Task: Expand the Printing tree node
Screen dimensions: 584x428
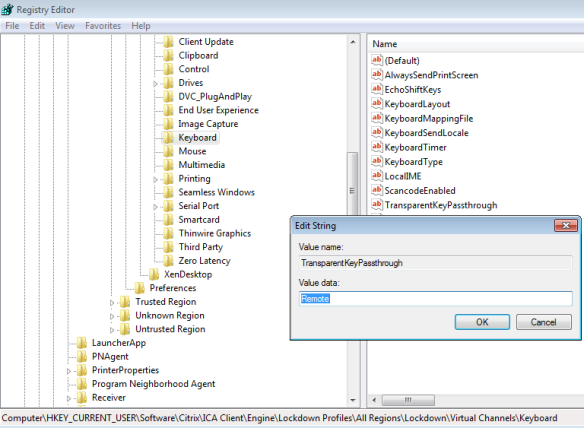Action: [x=156, y=179]
